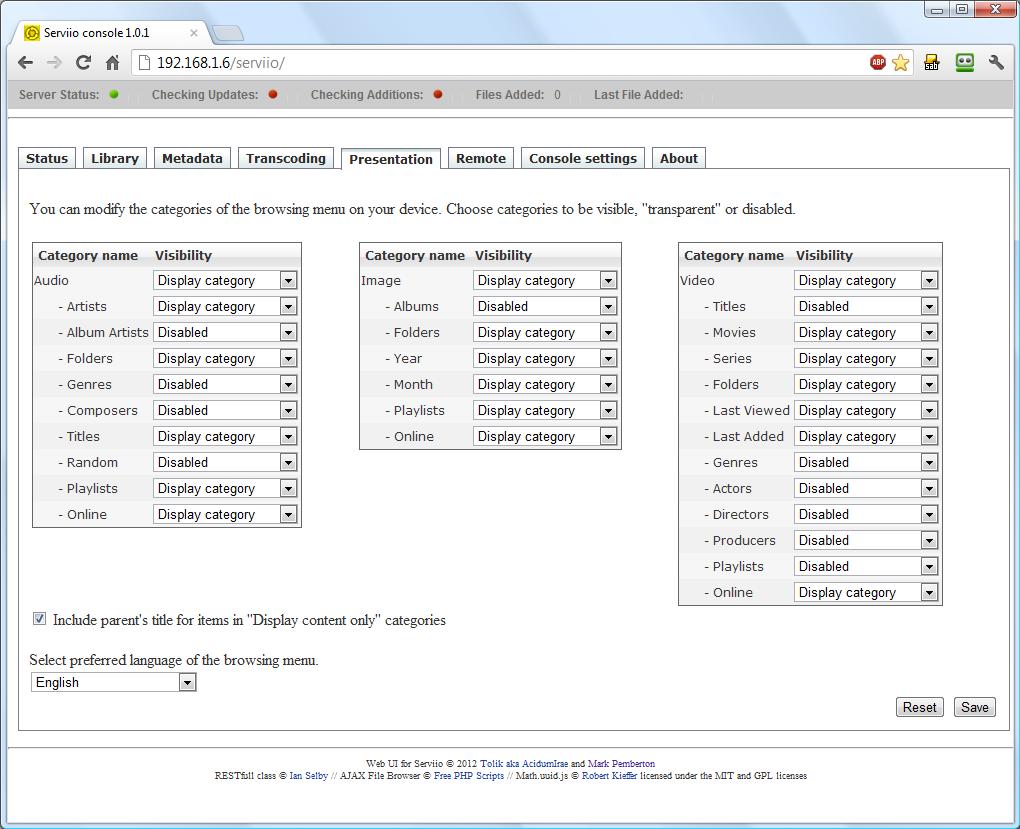Image resolution: width=1020 pixels, height=829 pixels.
Task: Expand Image Albums visibility dropdown
Action: click(x=545, y=306)
